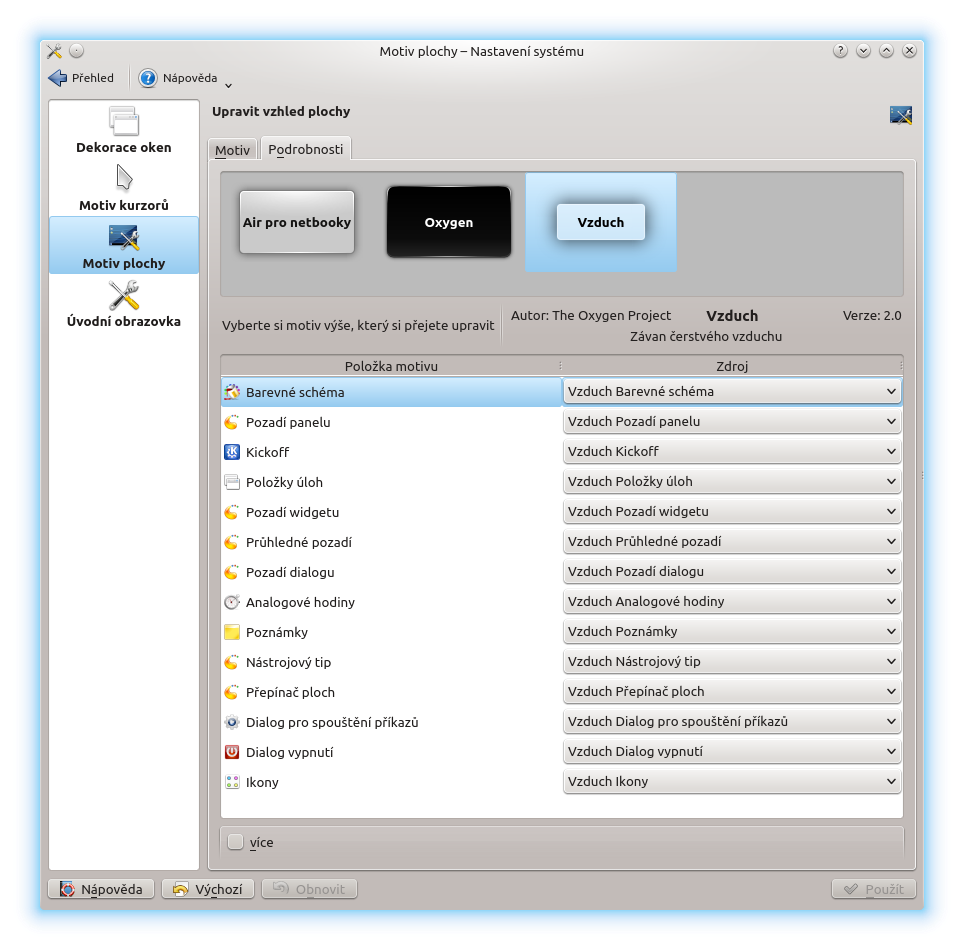This screenshot has width=964, height=950.
Task: Click the Výchozí button
Action: click(208, 889)
